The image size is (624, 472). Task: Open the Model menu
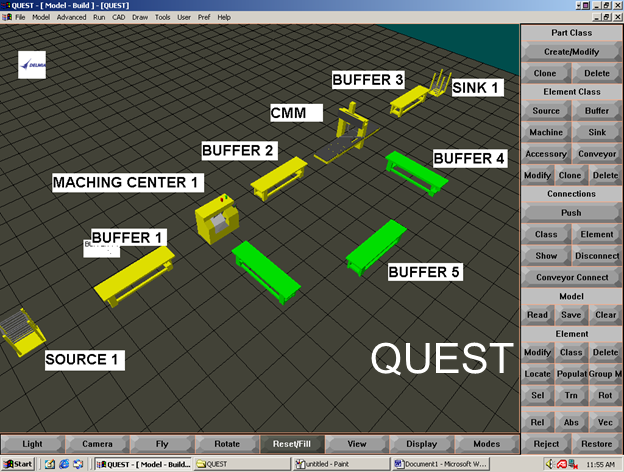coord(41,17)
